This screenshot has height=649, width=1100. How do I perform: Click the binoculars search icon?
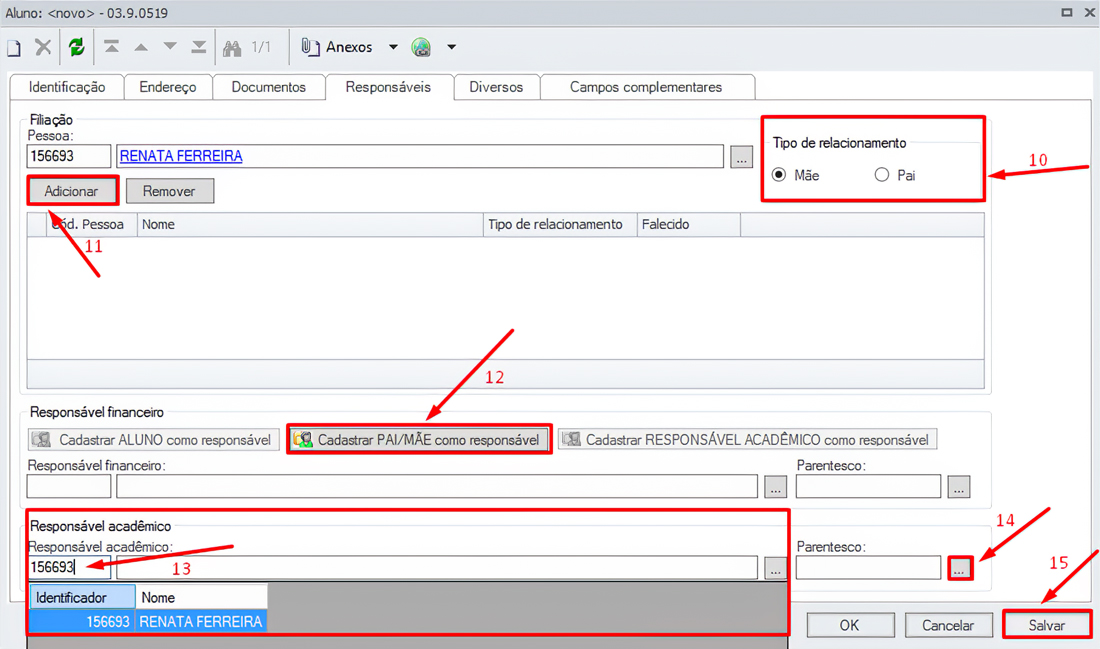(232, 48)
